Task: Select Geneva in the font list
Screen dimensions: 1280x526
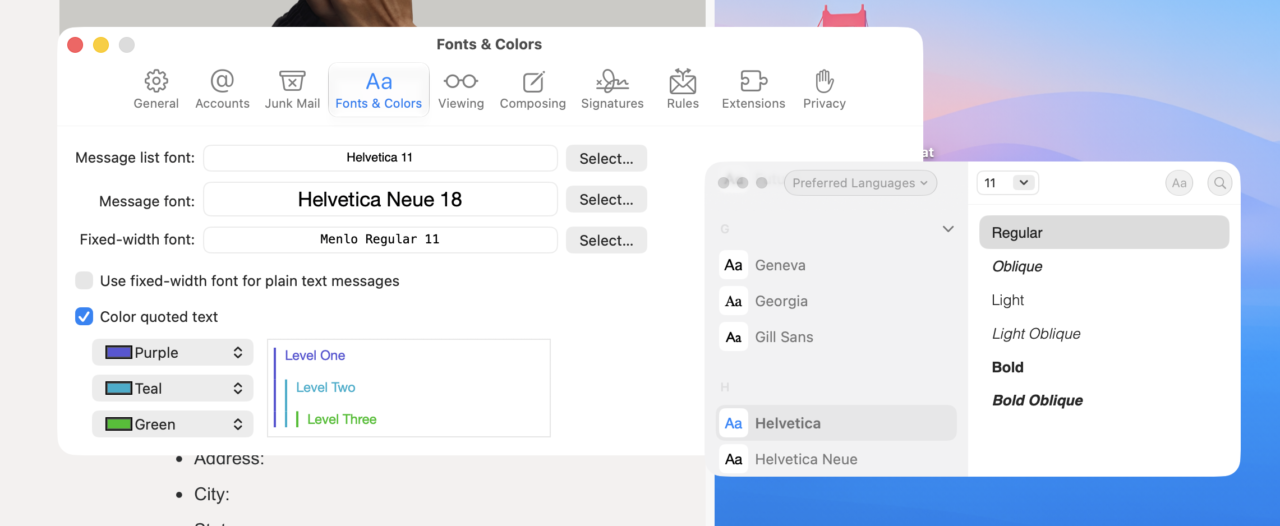Action: tap(836, 265)
